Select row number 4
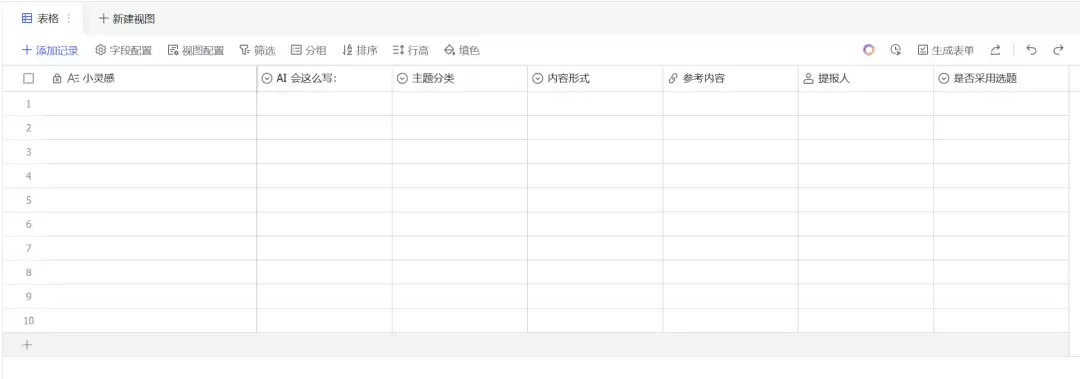 (28, 176)
